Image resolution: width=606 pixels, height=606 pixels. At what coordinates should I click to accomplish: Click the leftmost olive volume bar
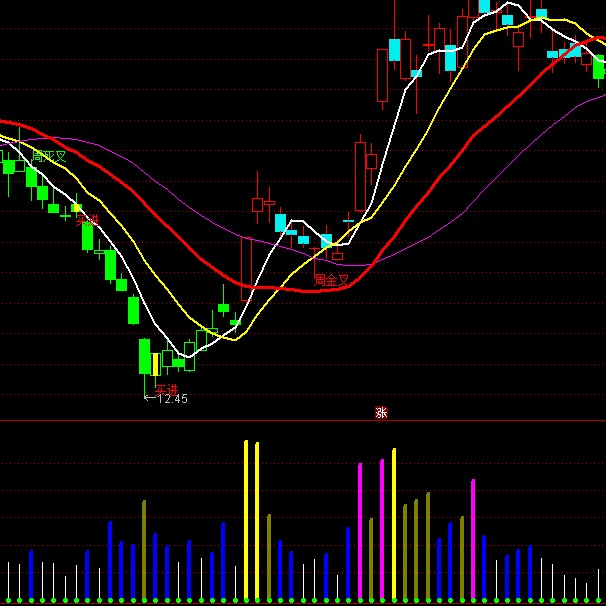pos(144,548)
